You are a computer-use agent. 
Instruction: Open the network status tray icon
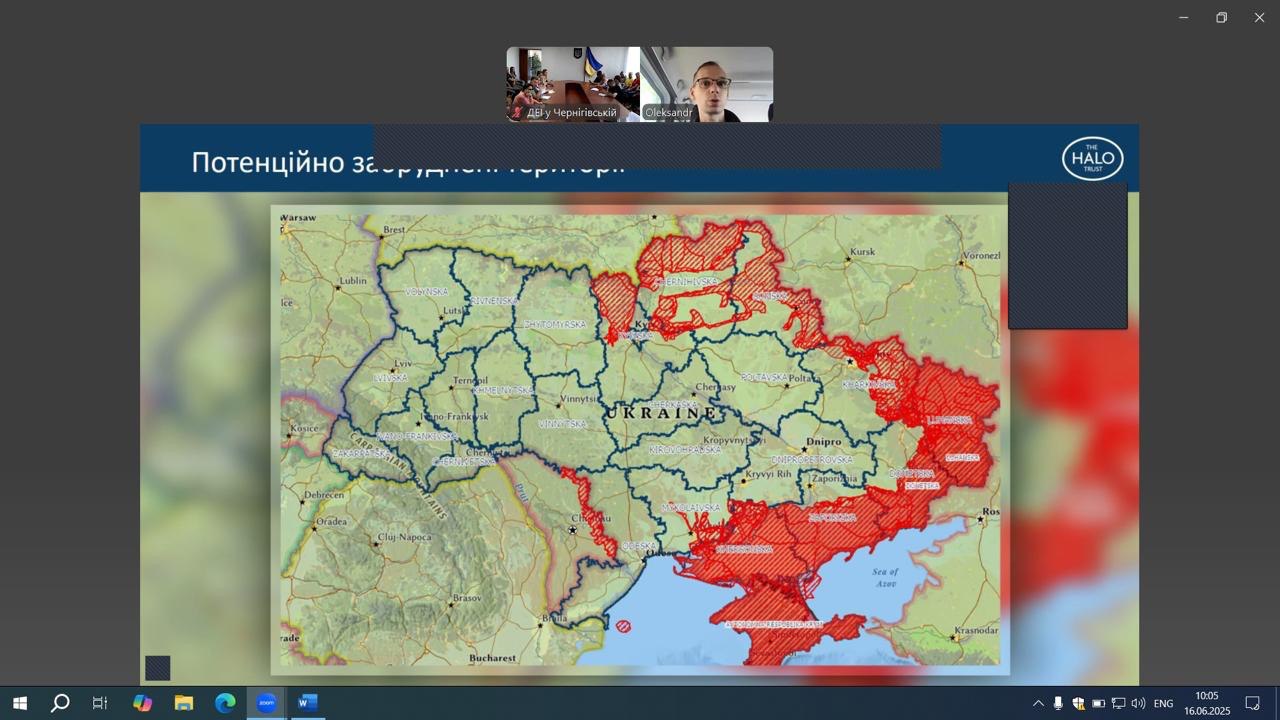pos(1118,704)
